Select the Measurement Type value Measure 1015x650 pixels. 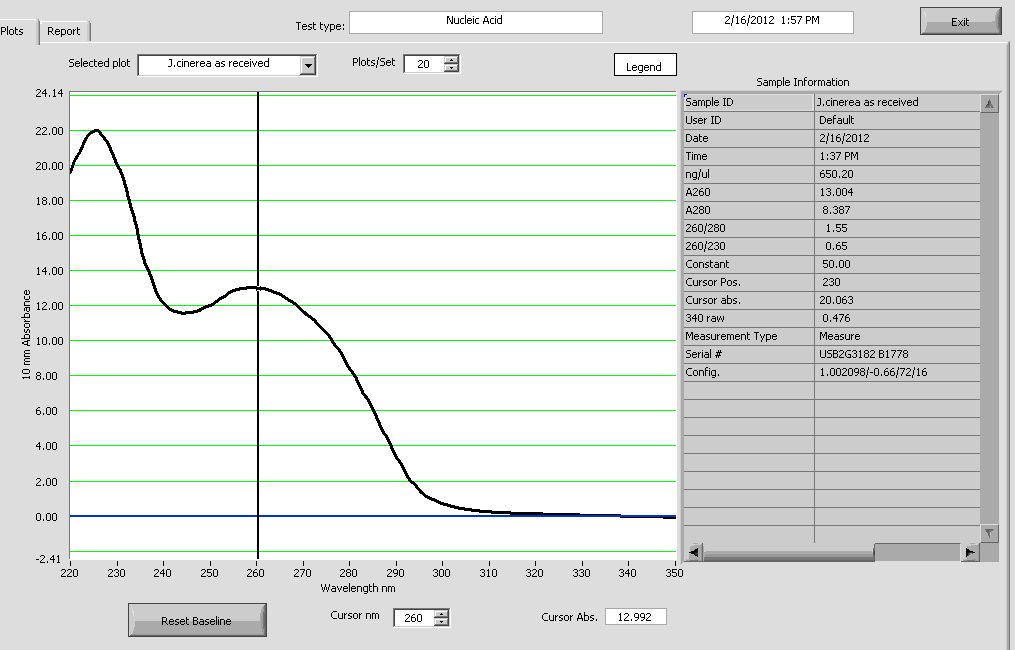tap(897, 337)
